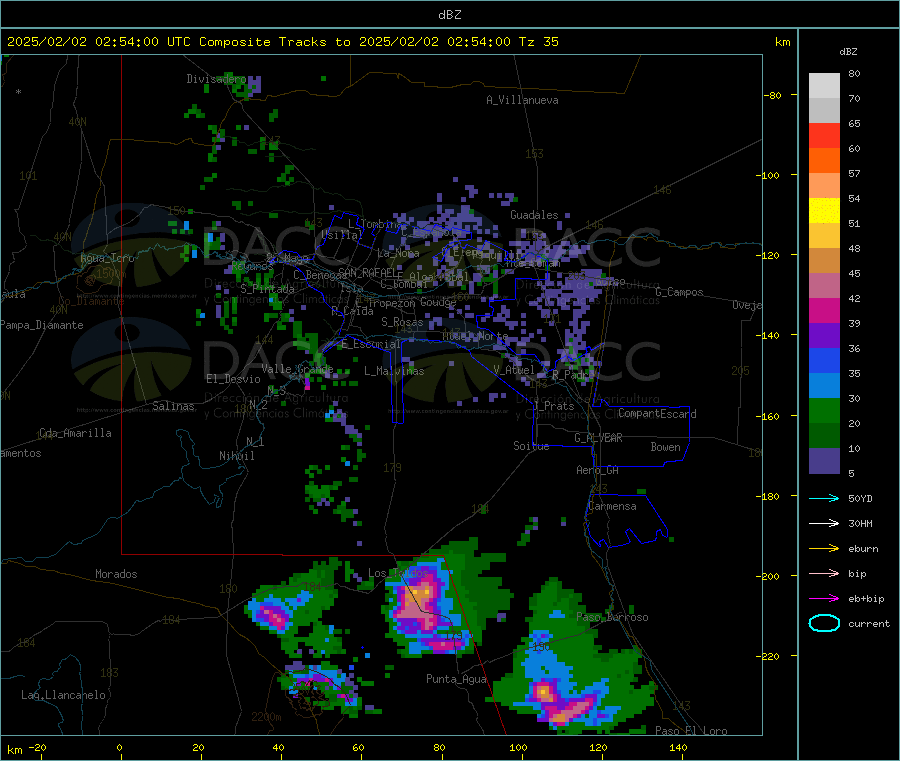The height and width of the screenshot is (761, 900).
Task: Click the Cda_Amarilla place label
Action: [x=75, y=433]
